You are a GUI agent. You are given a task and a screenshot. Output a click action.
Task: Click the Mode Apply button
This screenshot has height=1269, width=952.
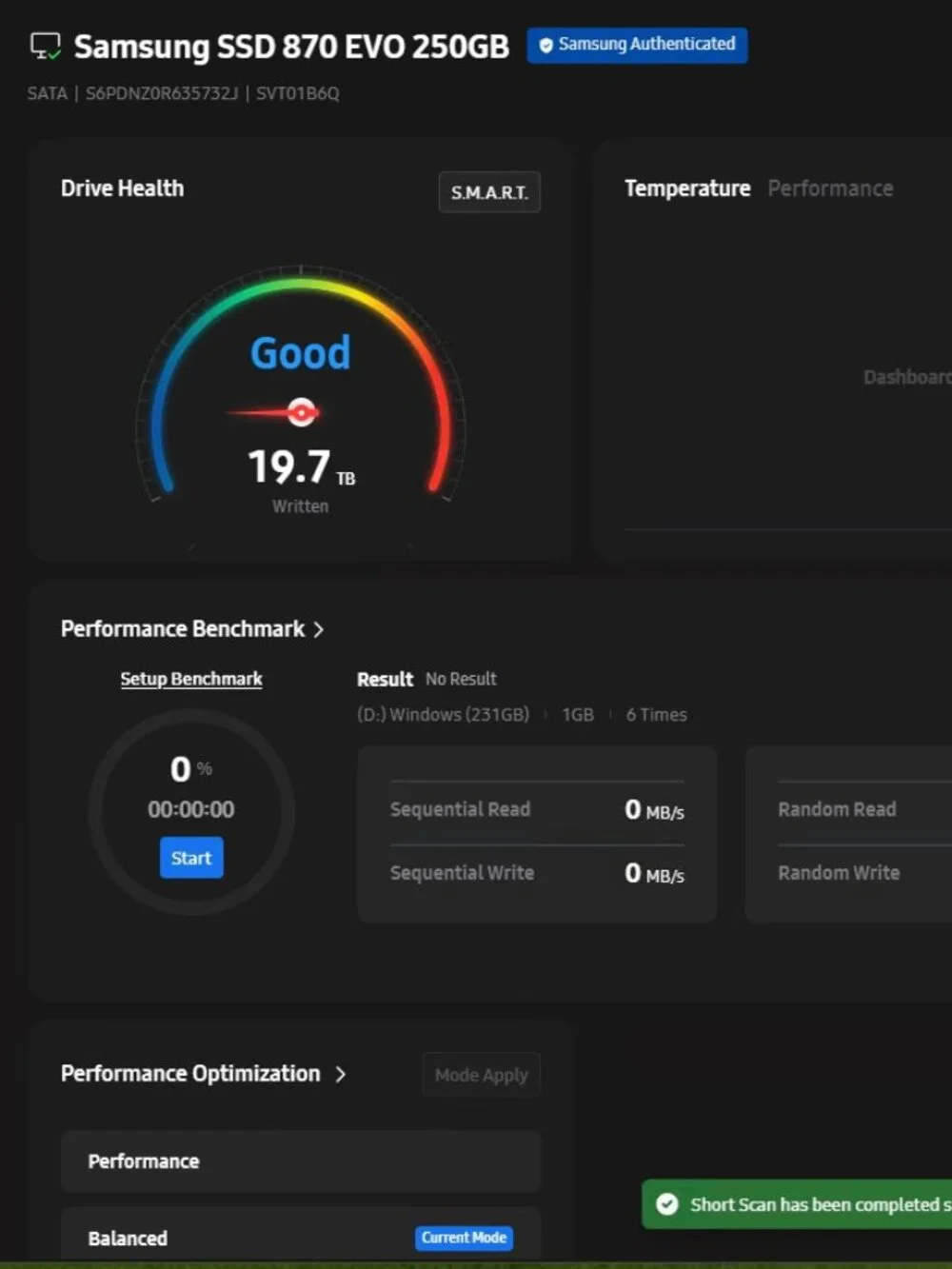coord(482,1075)
